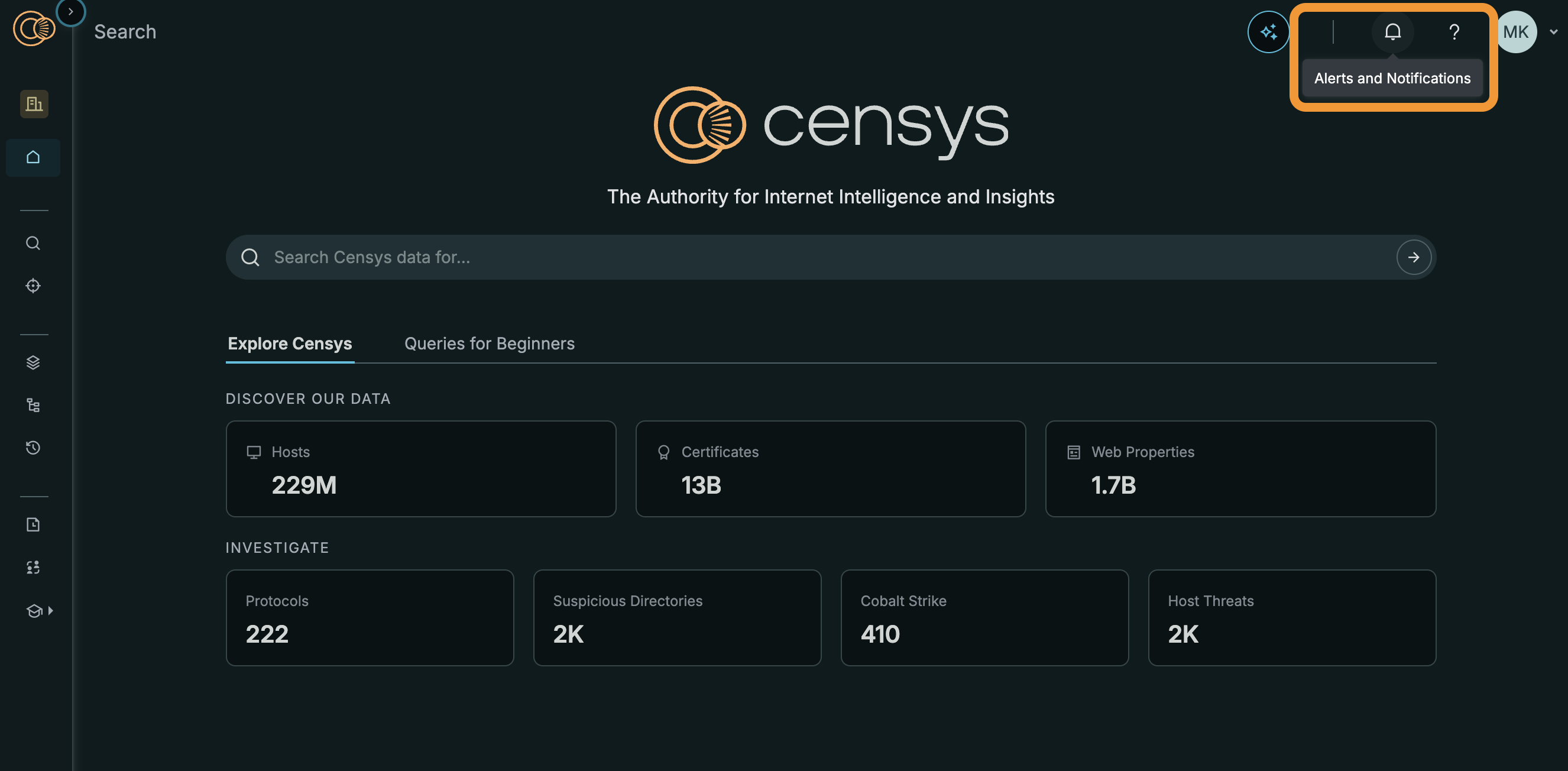Select the Home icon in sidebar
Screen dimensions: 1568x771
[33, 158]
